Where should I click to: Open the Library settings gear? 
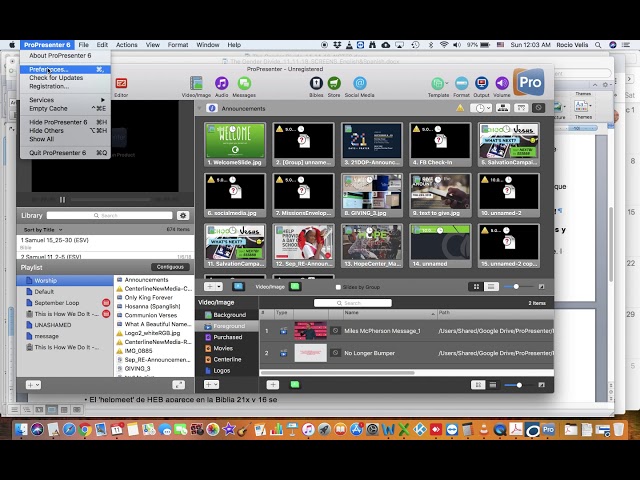click(x=183, y=216)
